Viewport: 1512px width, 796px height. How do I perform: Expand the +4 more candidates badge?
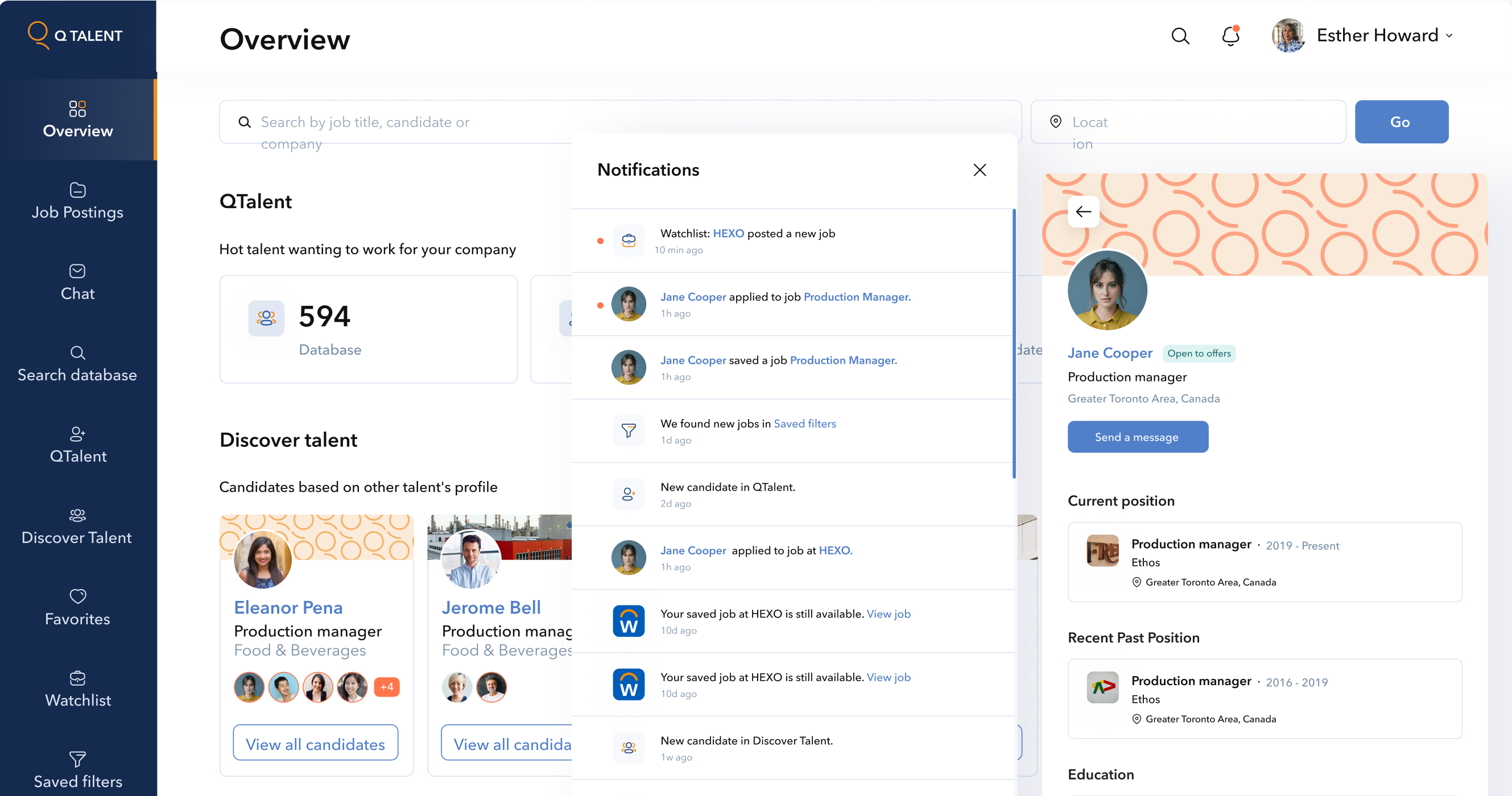tap(387, 687)
